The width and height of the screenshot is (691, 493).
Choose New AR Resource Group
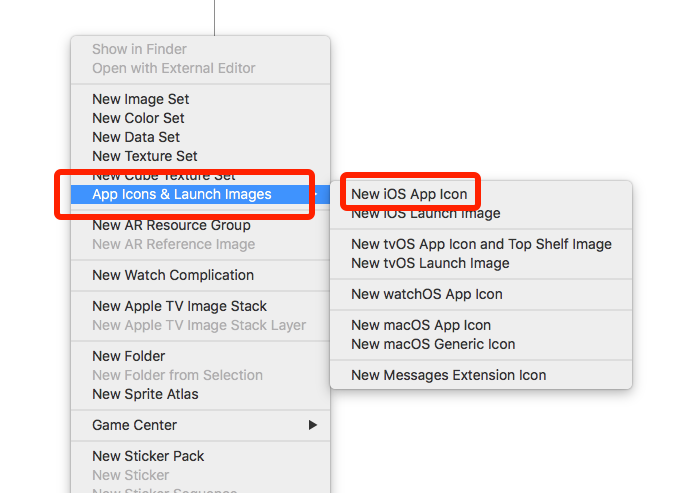click(201, 225)
